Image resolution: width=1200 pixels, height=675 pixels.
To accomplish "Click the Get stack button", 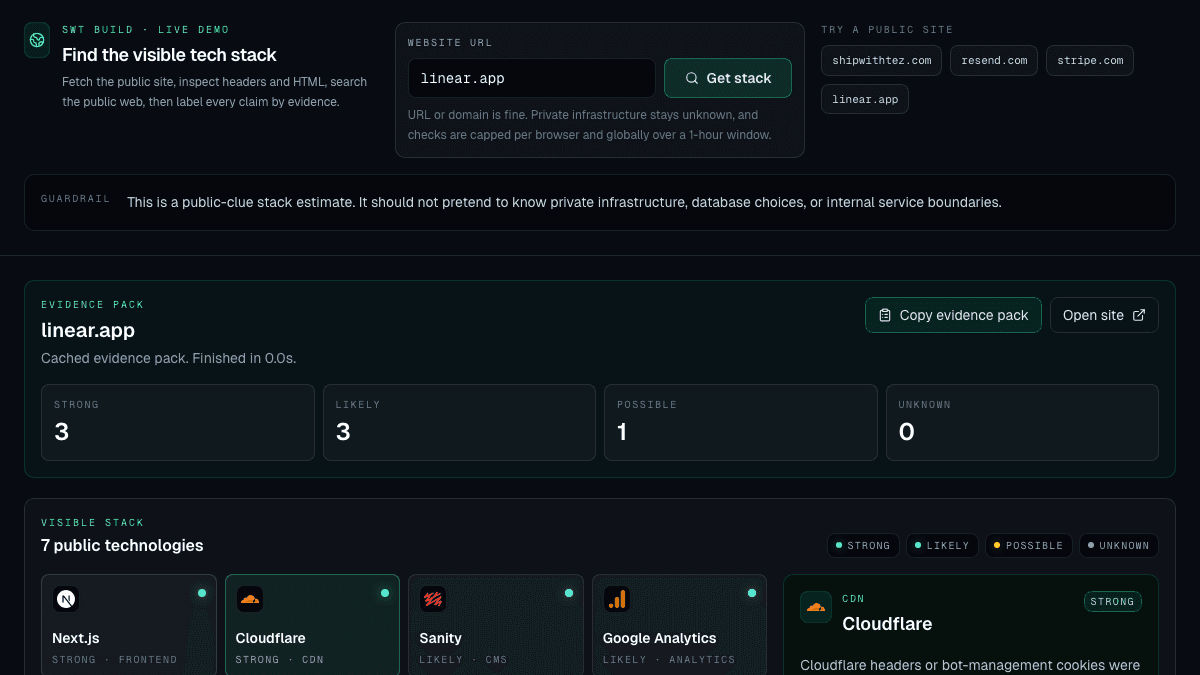I will [728, 78].
